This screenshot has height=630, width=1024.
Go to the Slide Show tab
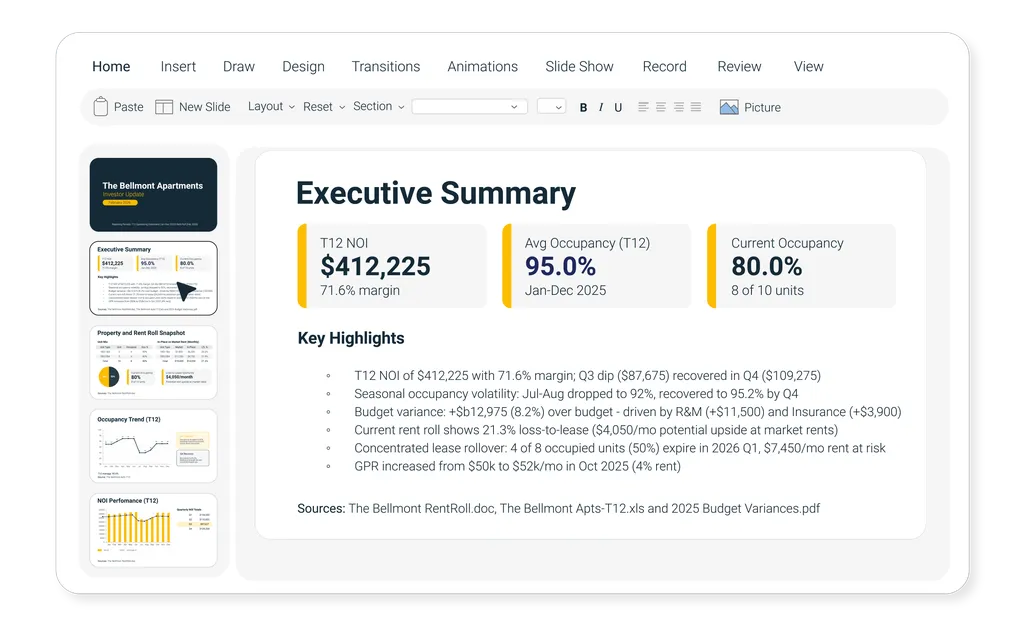[579, 67]
